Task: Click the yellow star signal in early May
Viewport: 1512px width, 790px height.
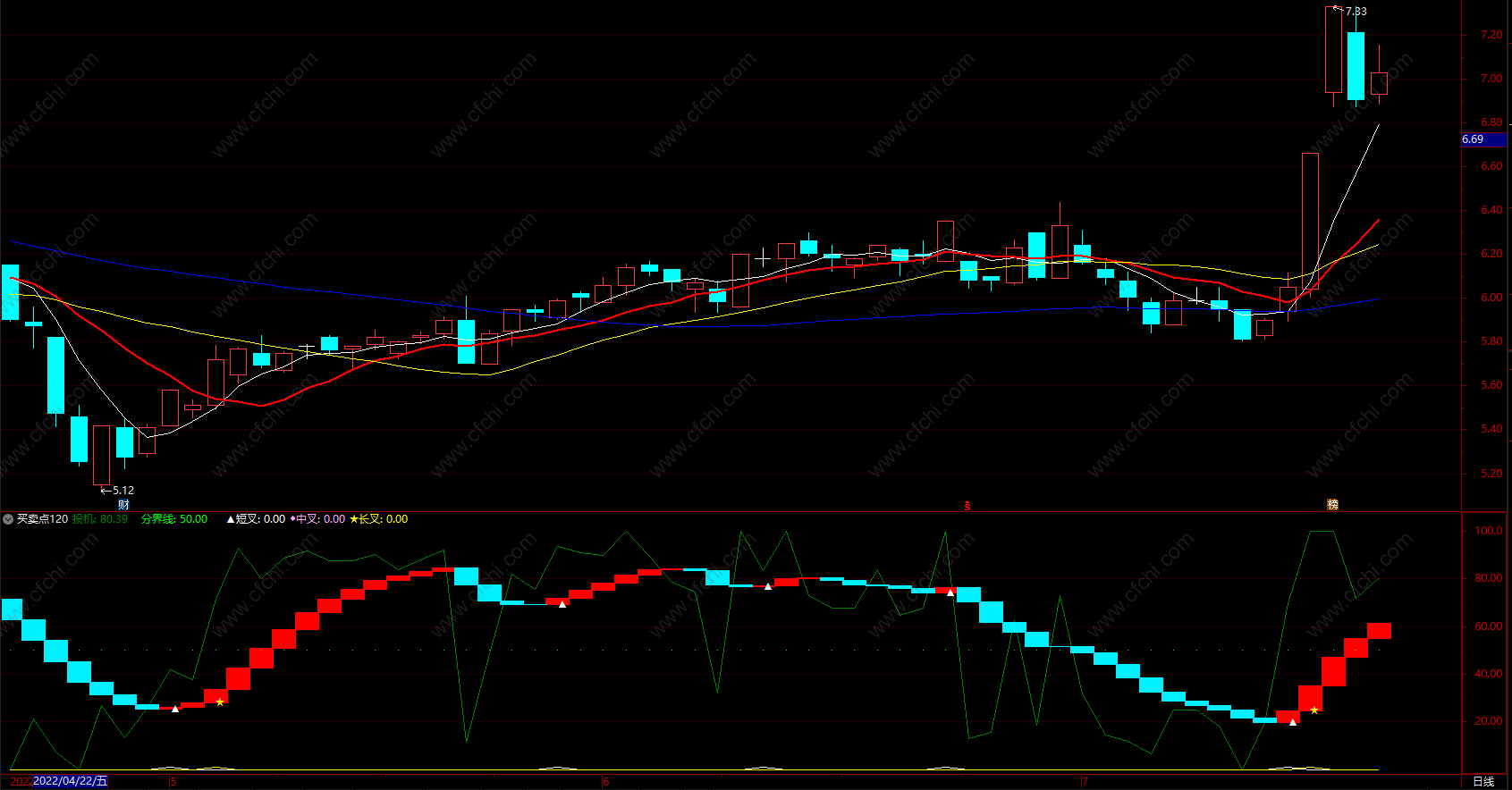Action: click(220, 702)
